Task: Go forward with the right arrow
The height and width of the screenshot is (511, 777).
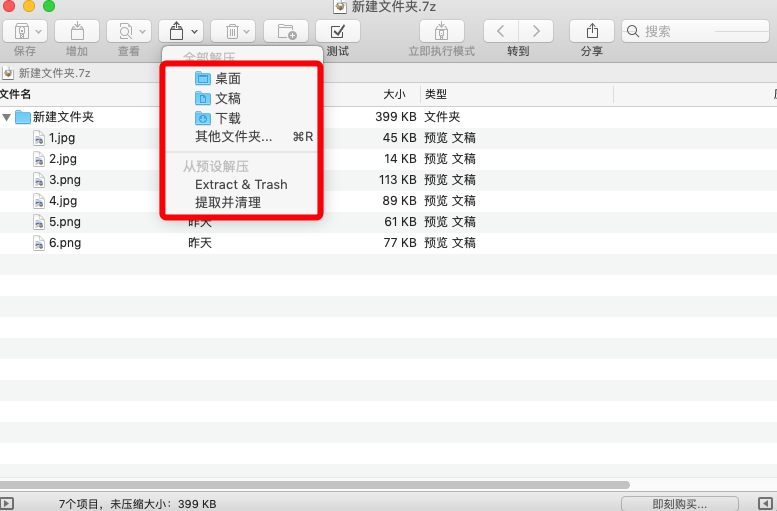Action: point(536,31)
